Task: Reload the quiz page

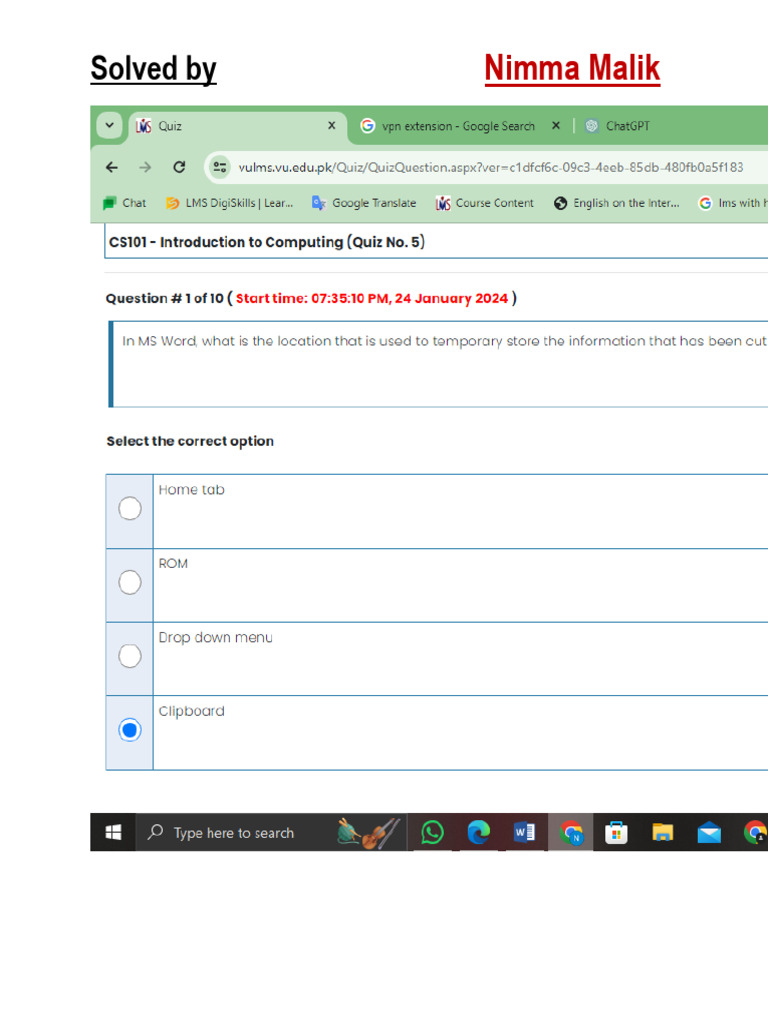Action: coord(179,167)
